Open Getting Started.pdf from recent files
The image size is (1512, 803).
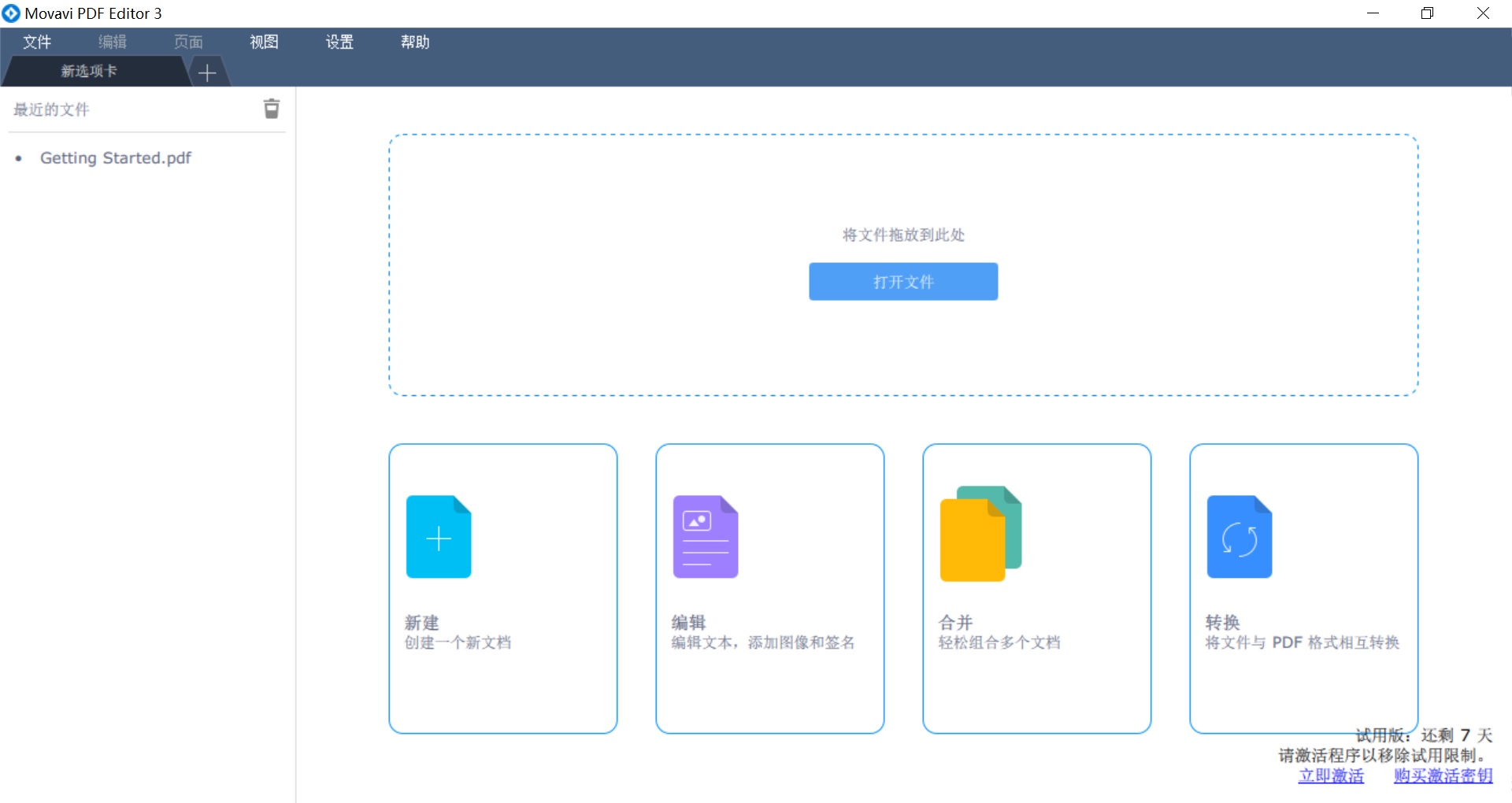(116, 157)
